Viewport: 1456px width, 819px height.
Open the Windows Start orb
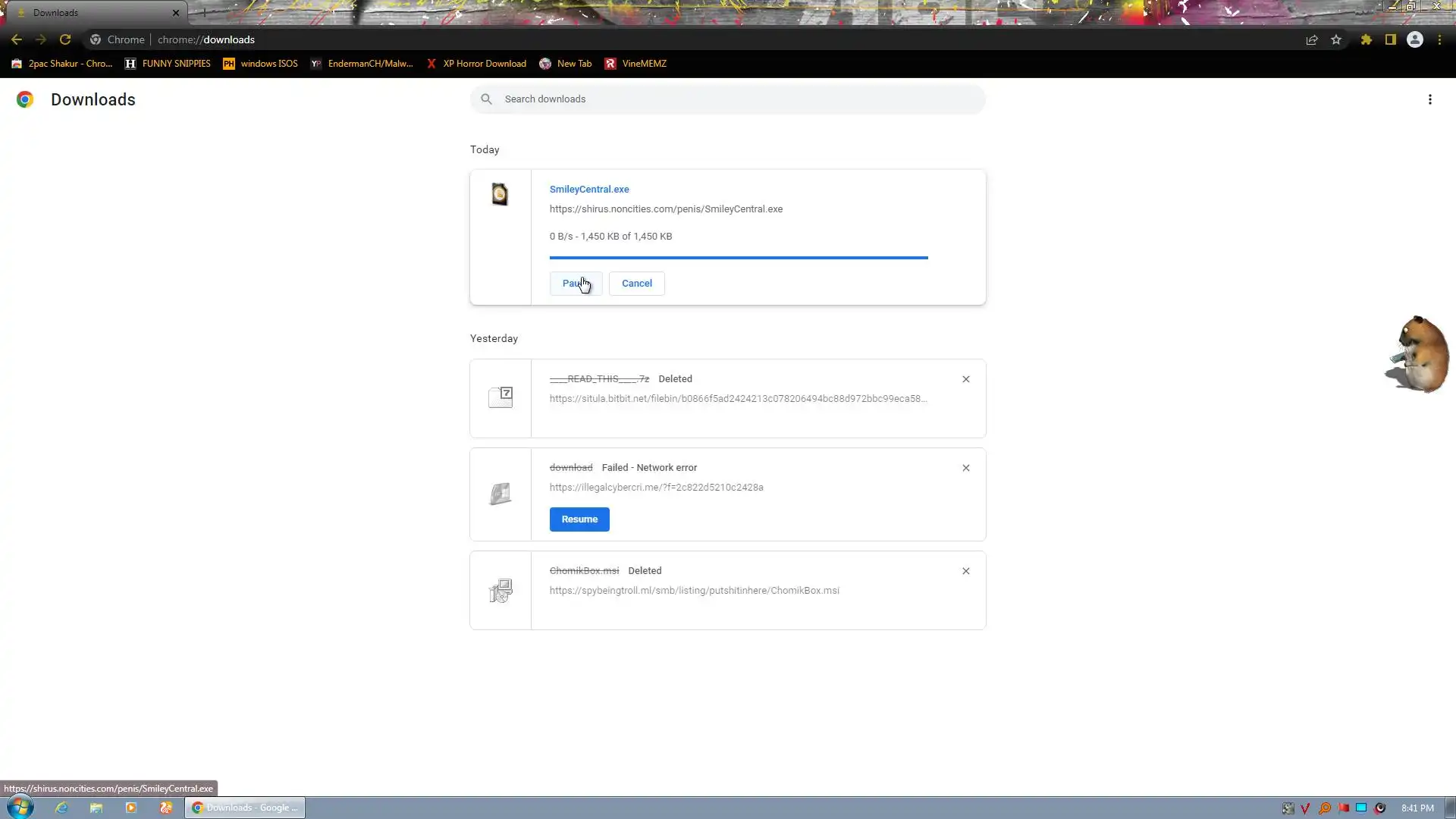tap(20, 807)
